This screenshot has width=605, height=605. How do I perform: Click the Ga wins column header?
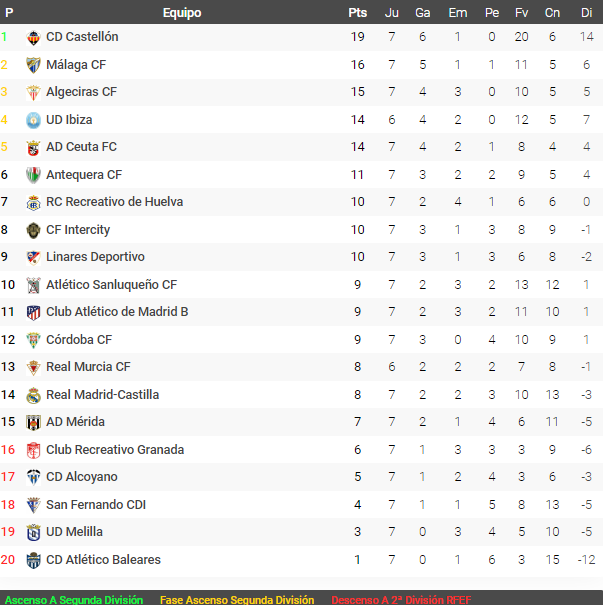point(422,13)
